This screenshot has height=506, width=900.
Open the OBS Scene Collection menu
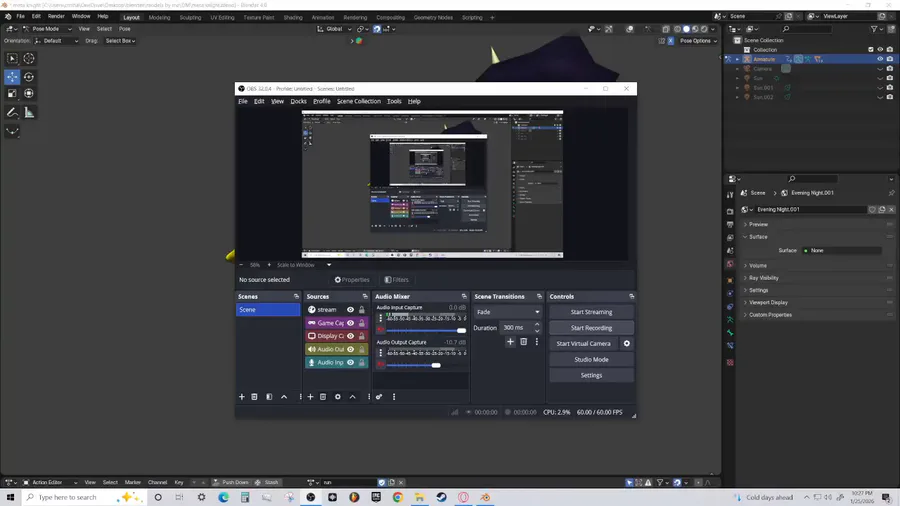359,102
